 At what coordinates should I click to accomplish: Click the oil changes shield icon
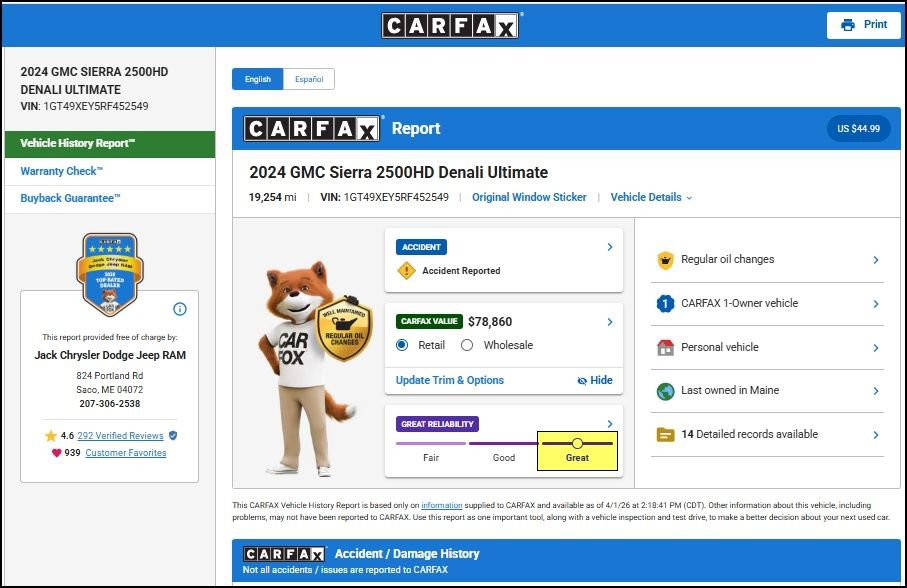click(665, 260)
